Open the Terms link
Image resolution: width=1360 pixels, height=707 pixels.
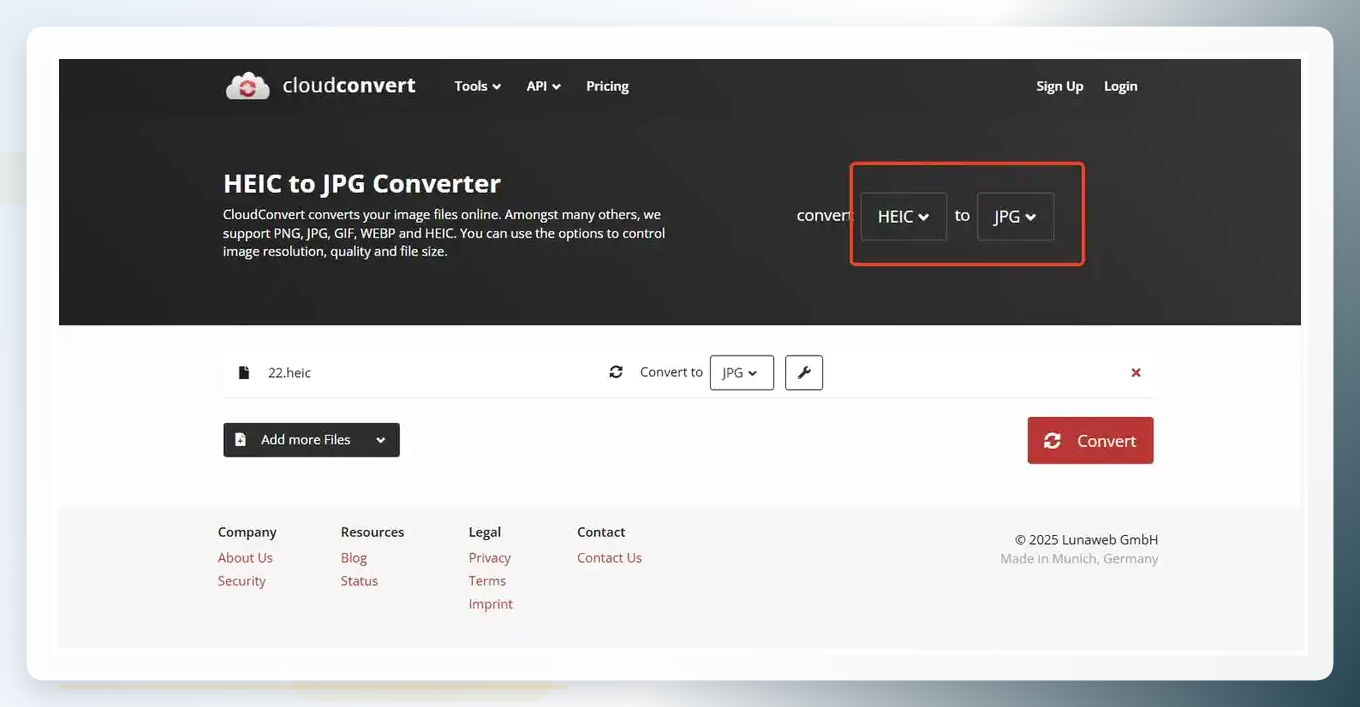click(487, 581)
